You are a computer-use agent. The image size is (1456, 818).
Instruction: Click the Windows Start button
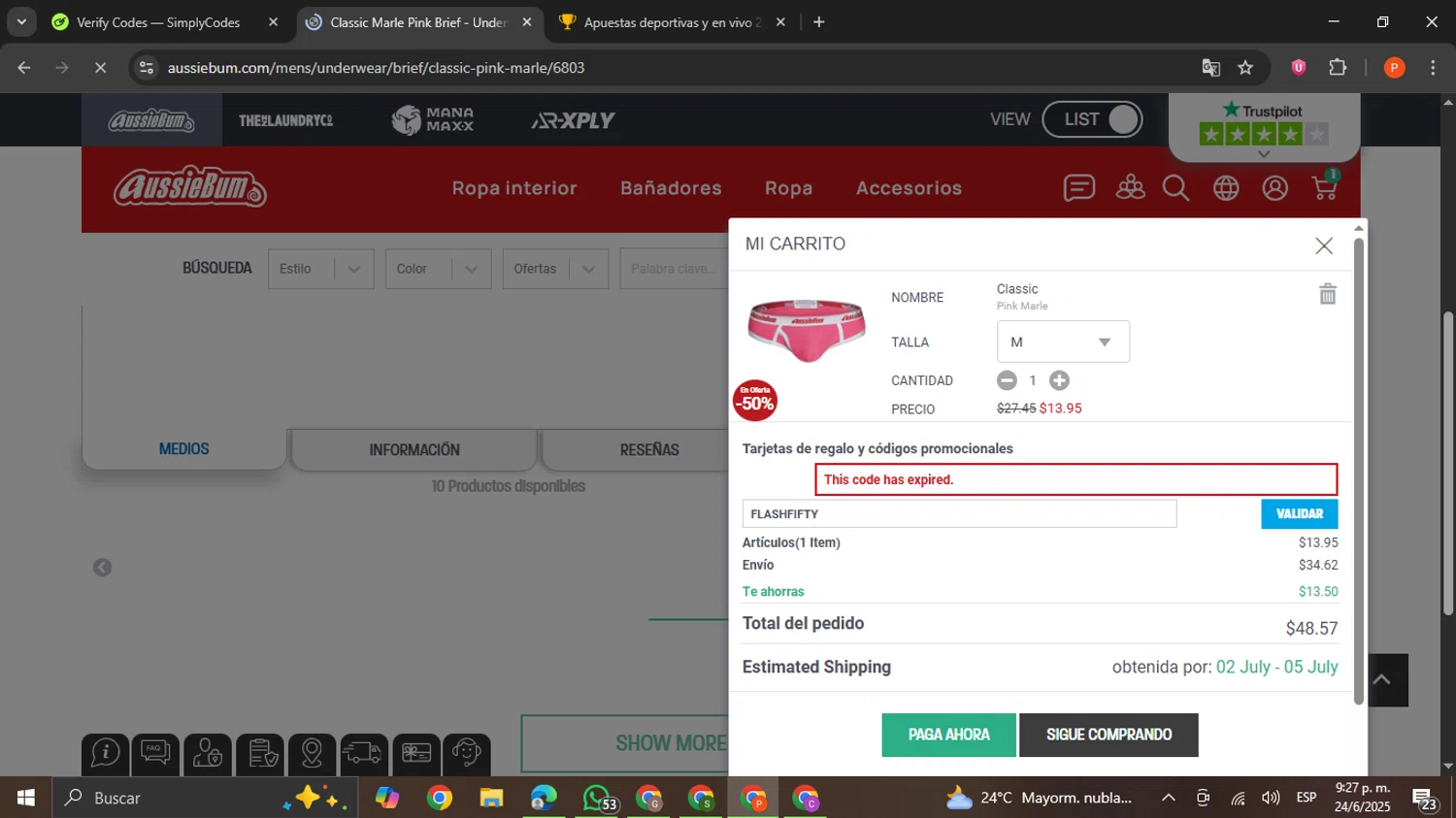[x=25, y=798]
